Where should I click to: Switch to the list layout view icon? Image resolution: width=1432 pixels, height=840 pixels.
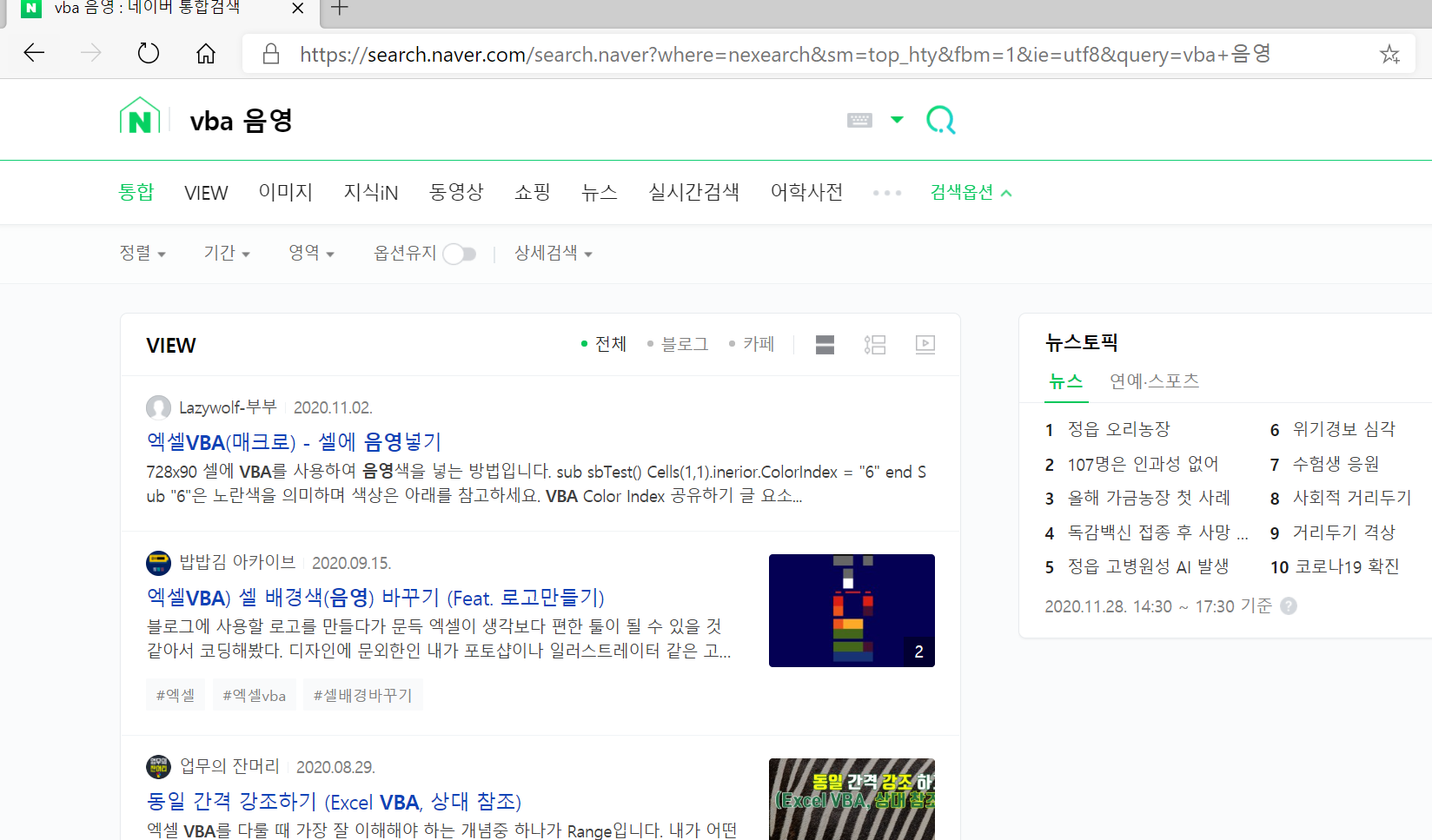(x=875, y=345)
